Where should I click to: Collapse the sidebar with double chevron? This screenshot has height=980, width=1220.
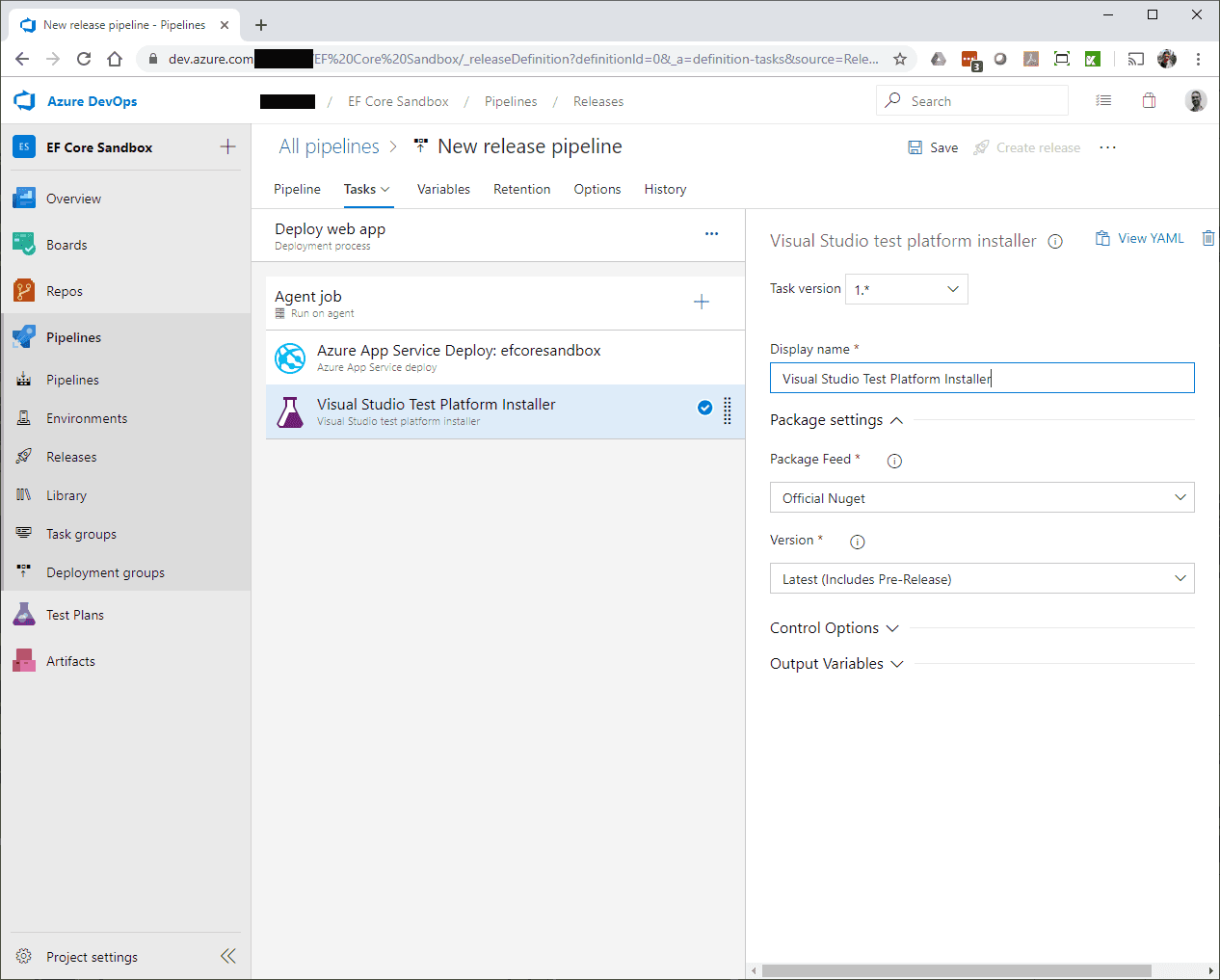[227, 956]
